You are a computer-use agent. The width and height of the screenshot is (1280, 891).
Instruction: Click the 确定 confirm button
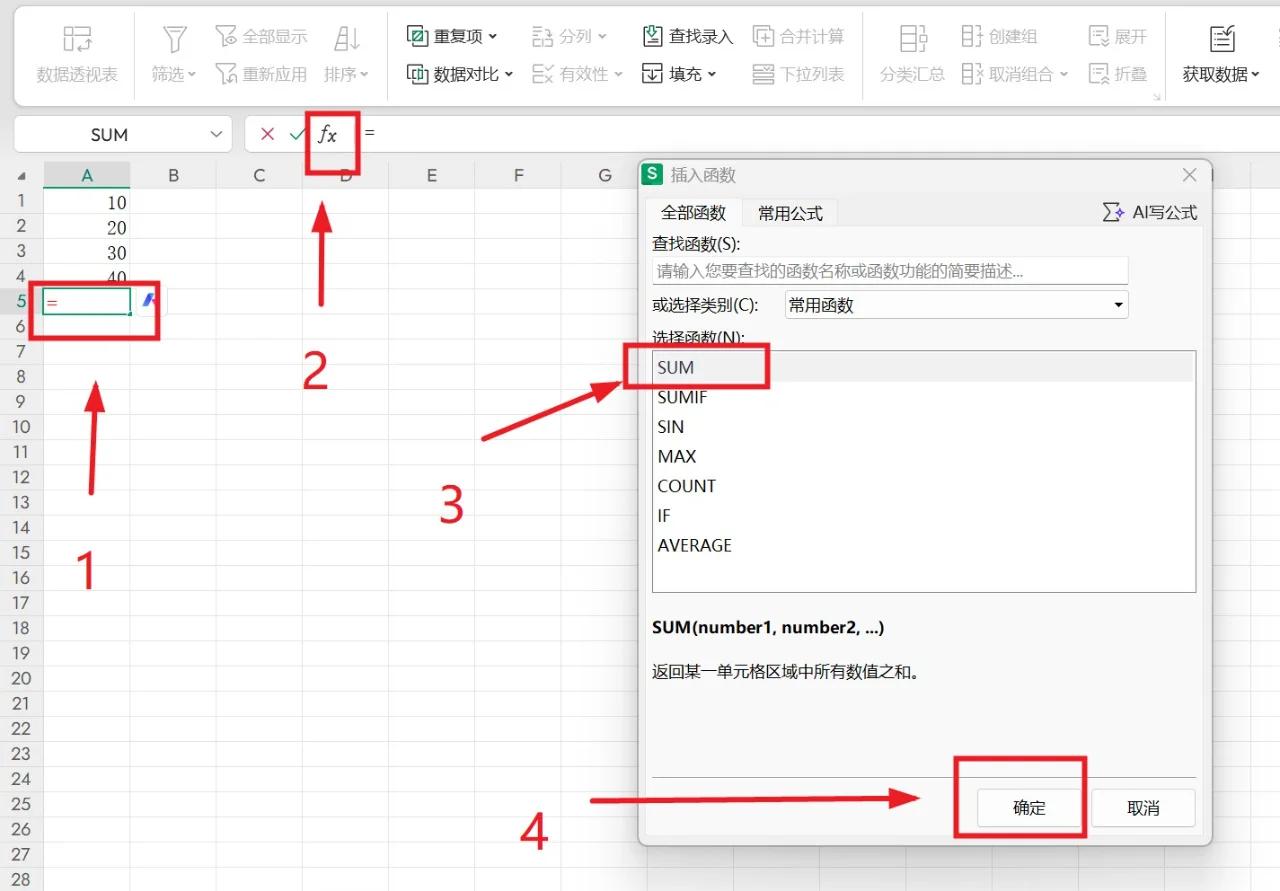(1029, 807)
